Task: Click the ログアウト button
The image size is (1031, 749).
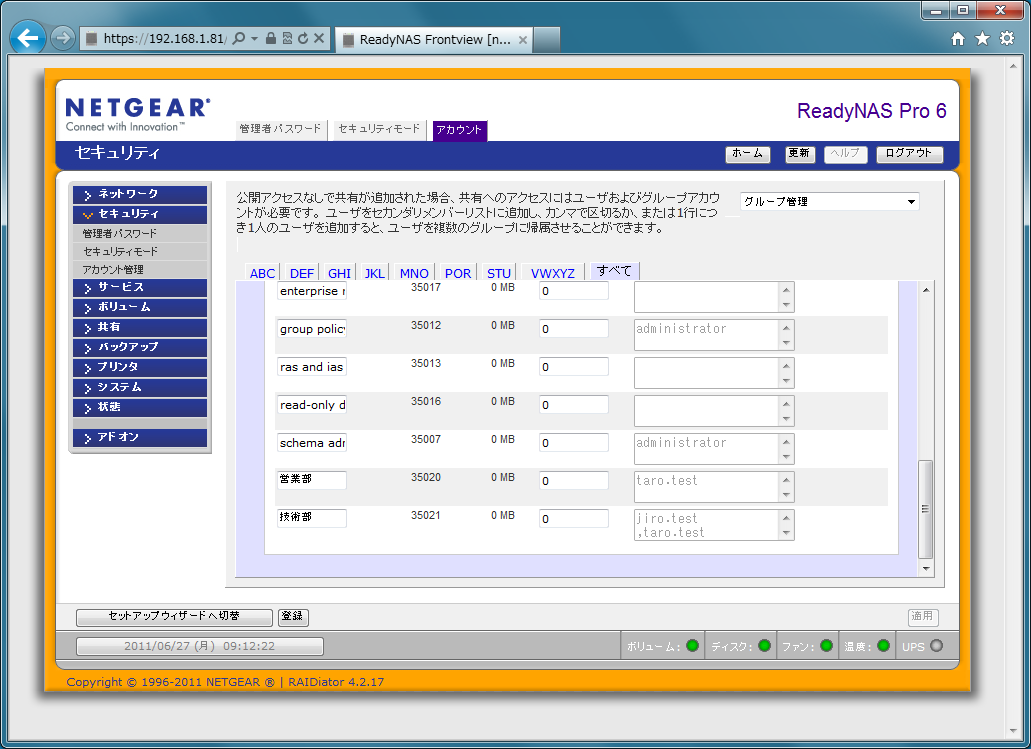Action: (909, 154)
